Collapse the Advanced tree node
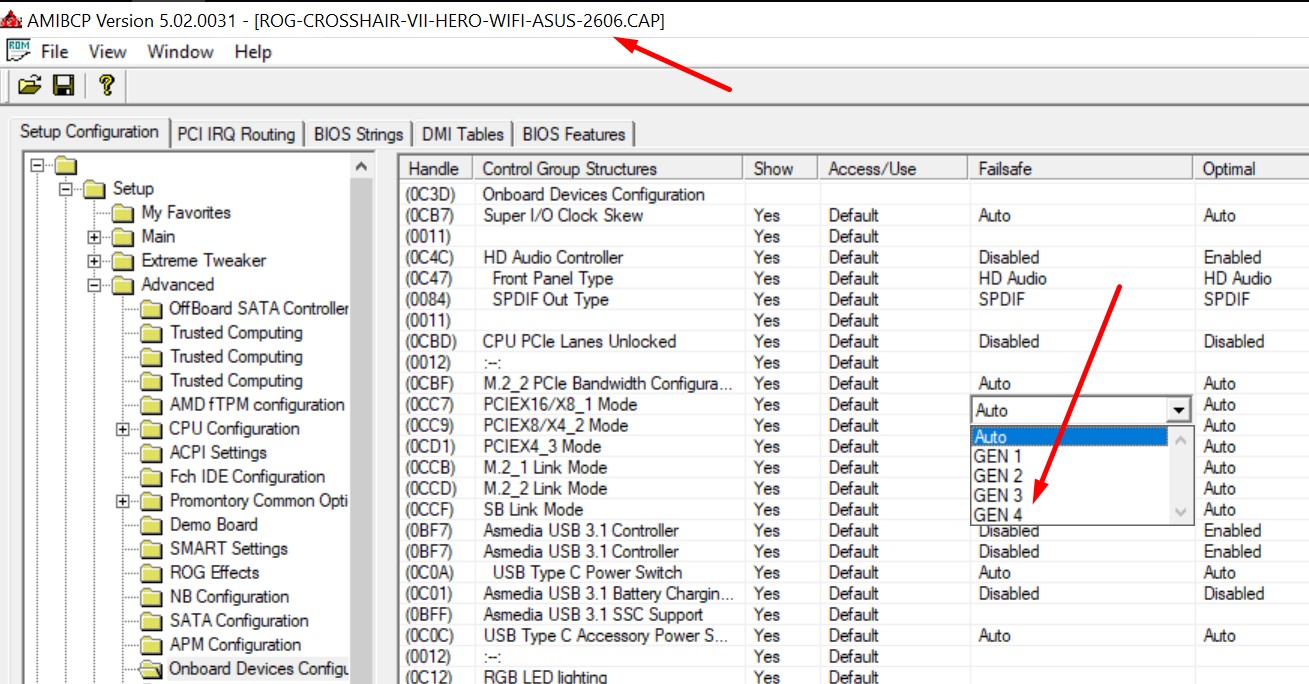This screenshot has width=1309, height=684. pyautogui.click(x=95, y=285)
